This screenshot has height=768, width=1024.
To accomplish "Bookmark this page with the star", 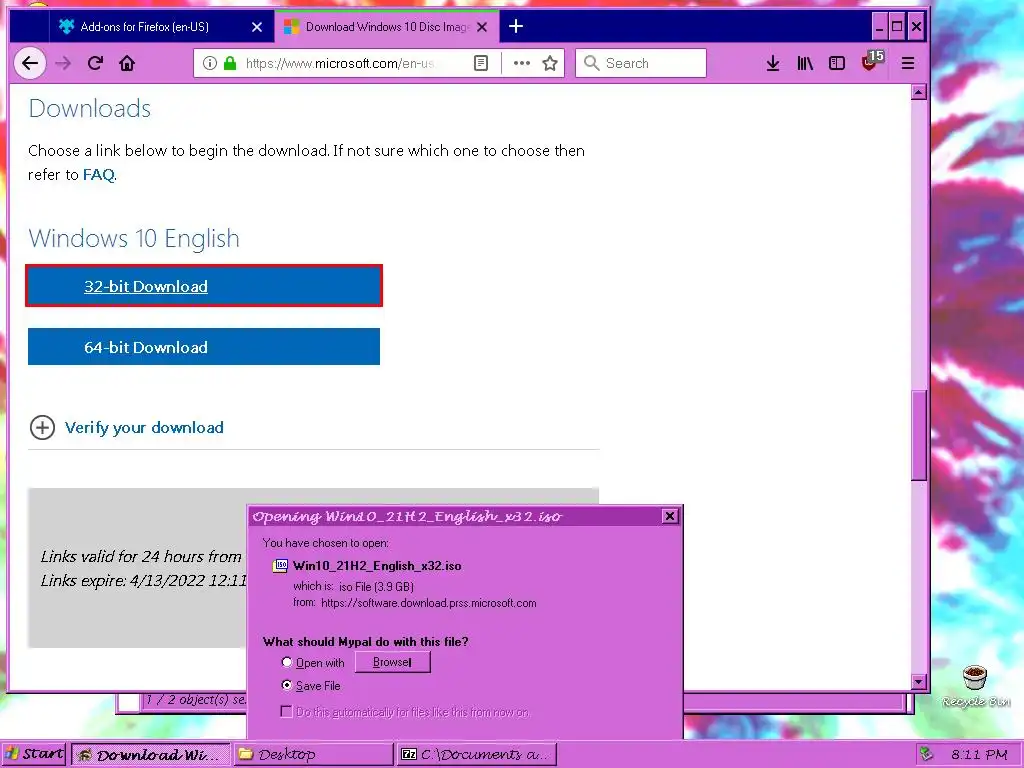I will point(550,63).
